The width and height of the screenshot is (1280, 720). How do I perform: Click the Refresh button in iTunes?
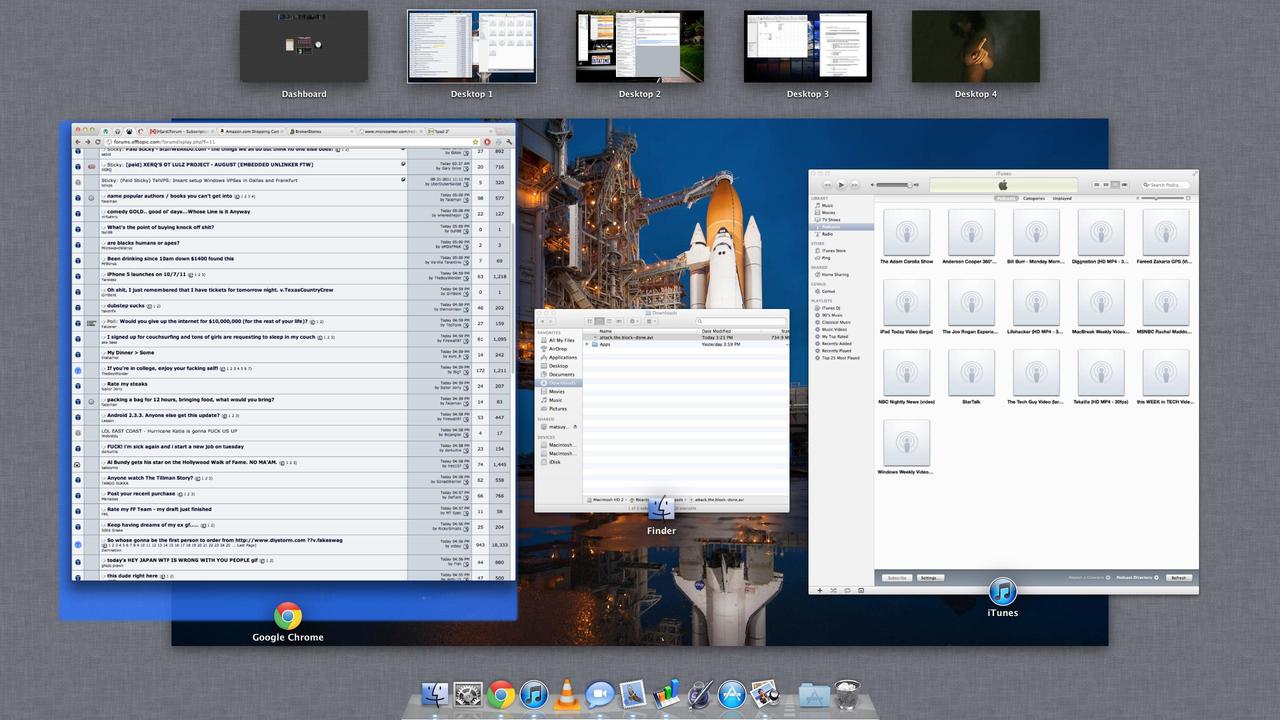(x=1179, y=578)
